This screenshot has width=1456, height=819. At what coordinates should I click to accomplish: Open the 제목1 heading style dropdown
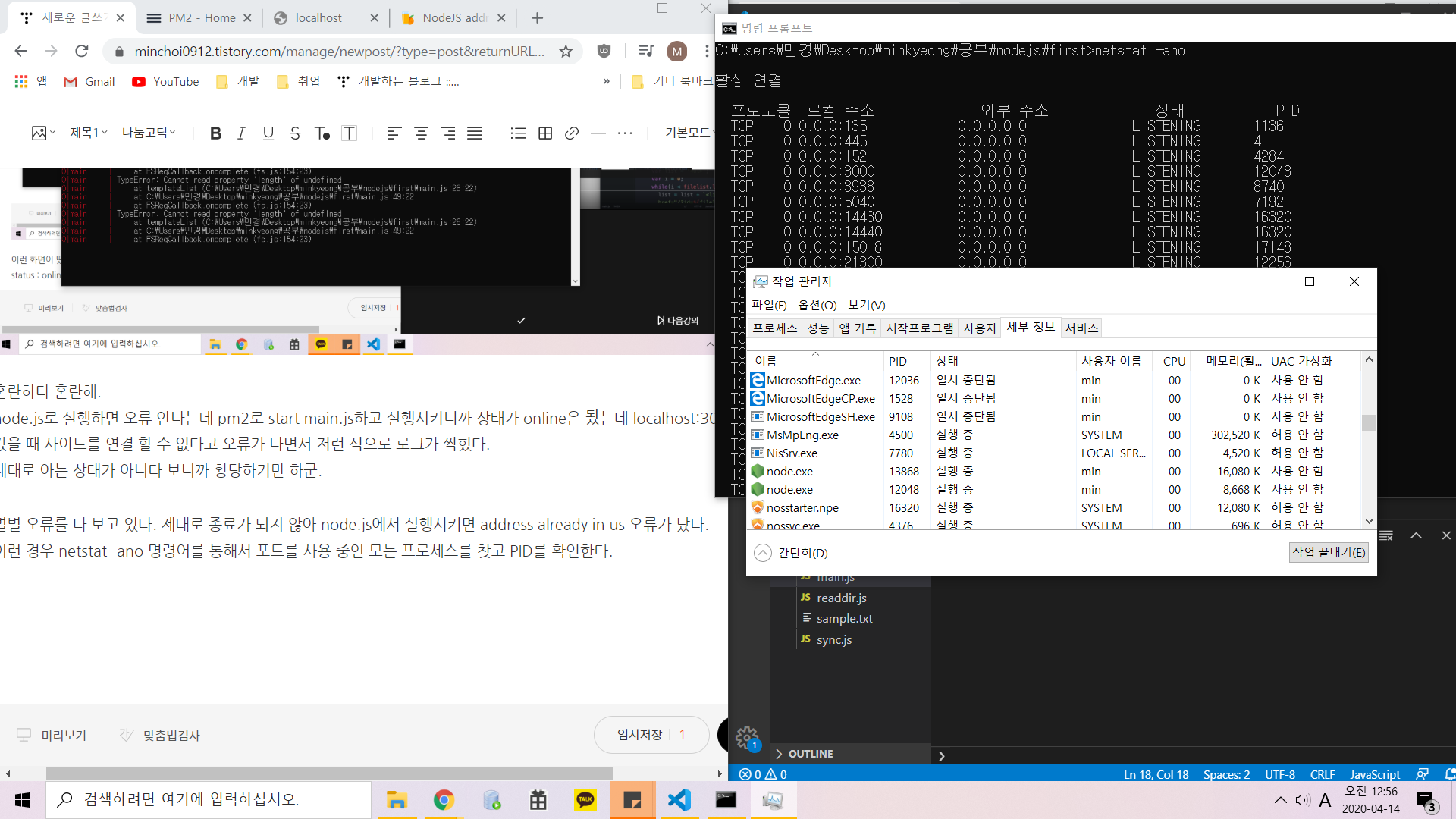[89, 133]
